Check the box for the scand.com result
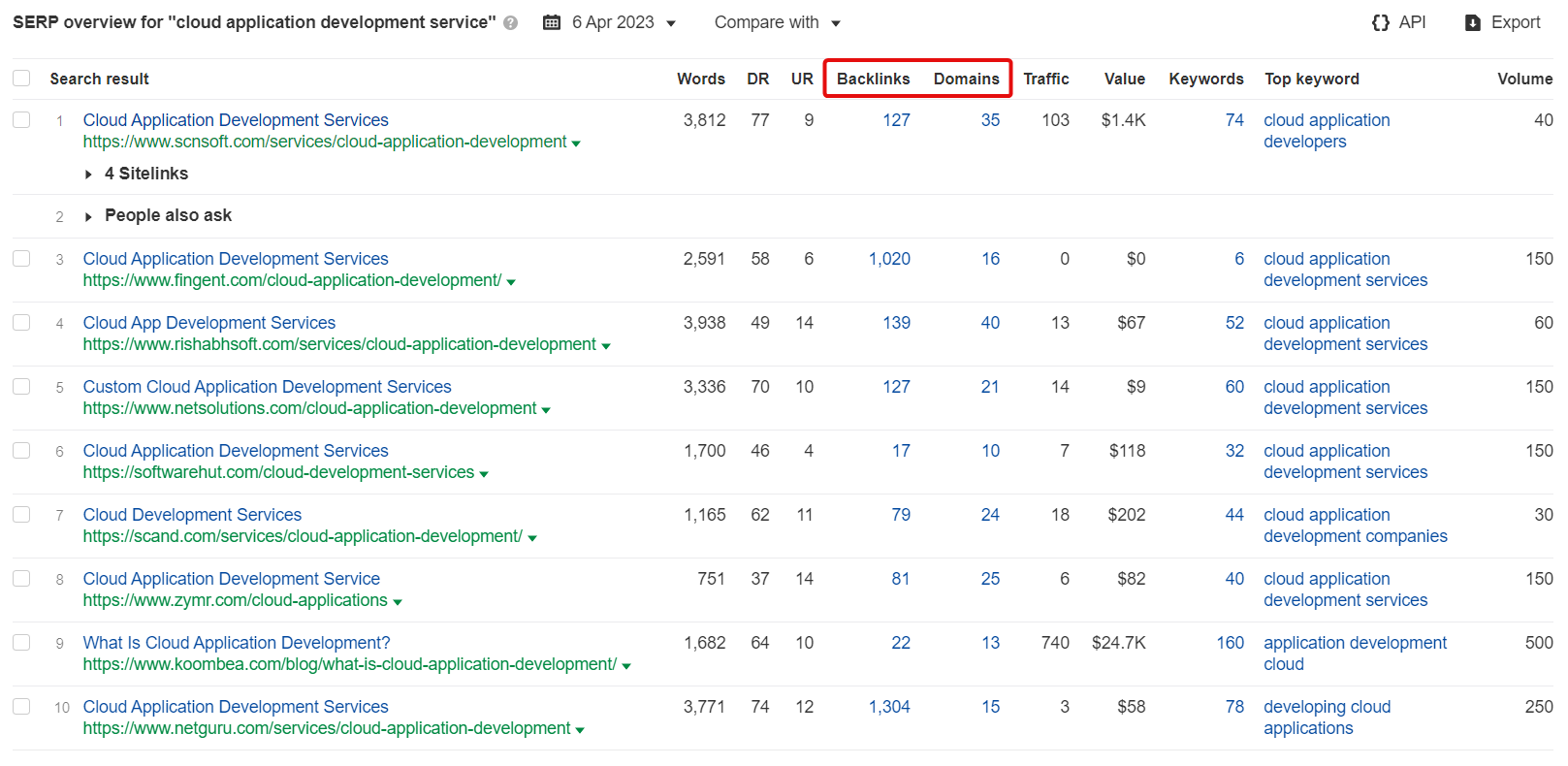 pyautogui.click(x=21, y=515)
